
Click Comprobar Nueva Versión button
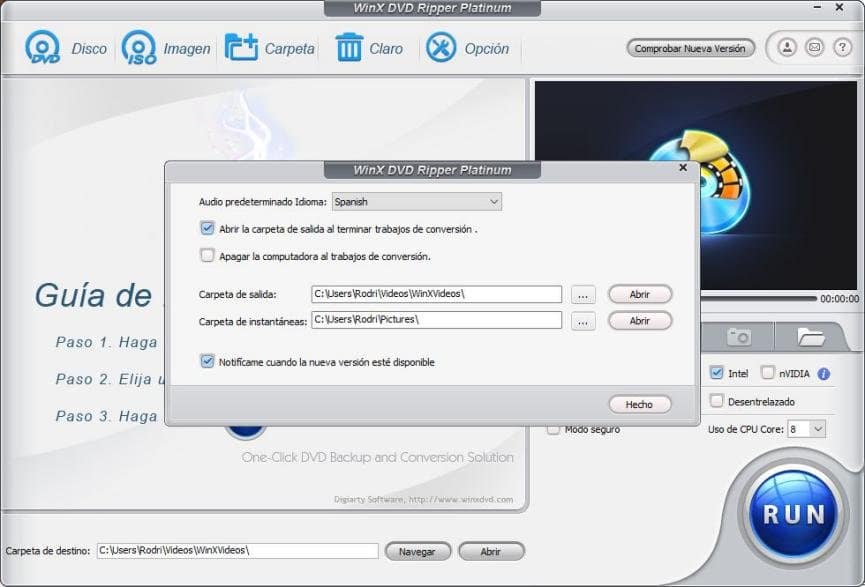coord(692,47)
